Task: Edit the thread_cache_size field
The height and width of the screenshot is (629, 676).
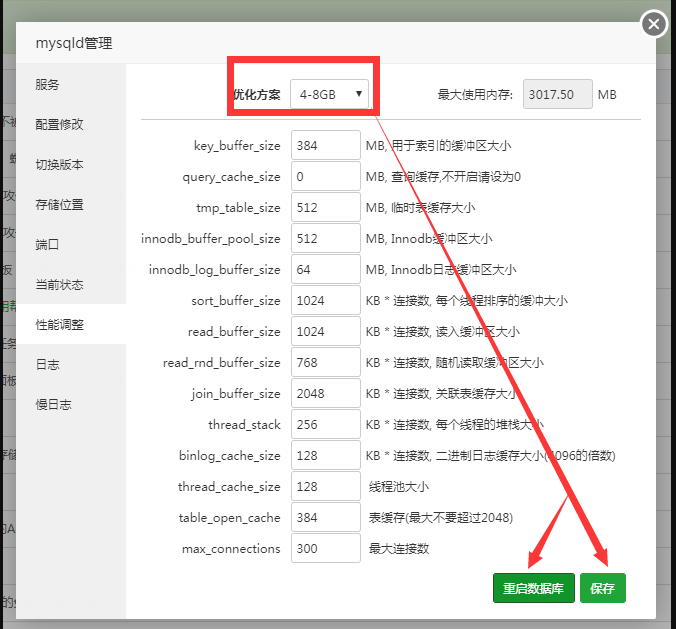Action: 325,487
